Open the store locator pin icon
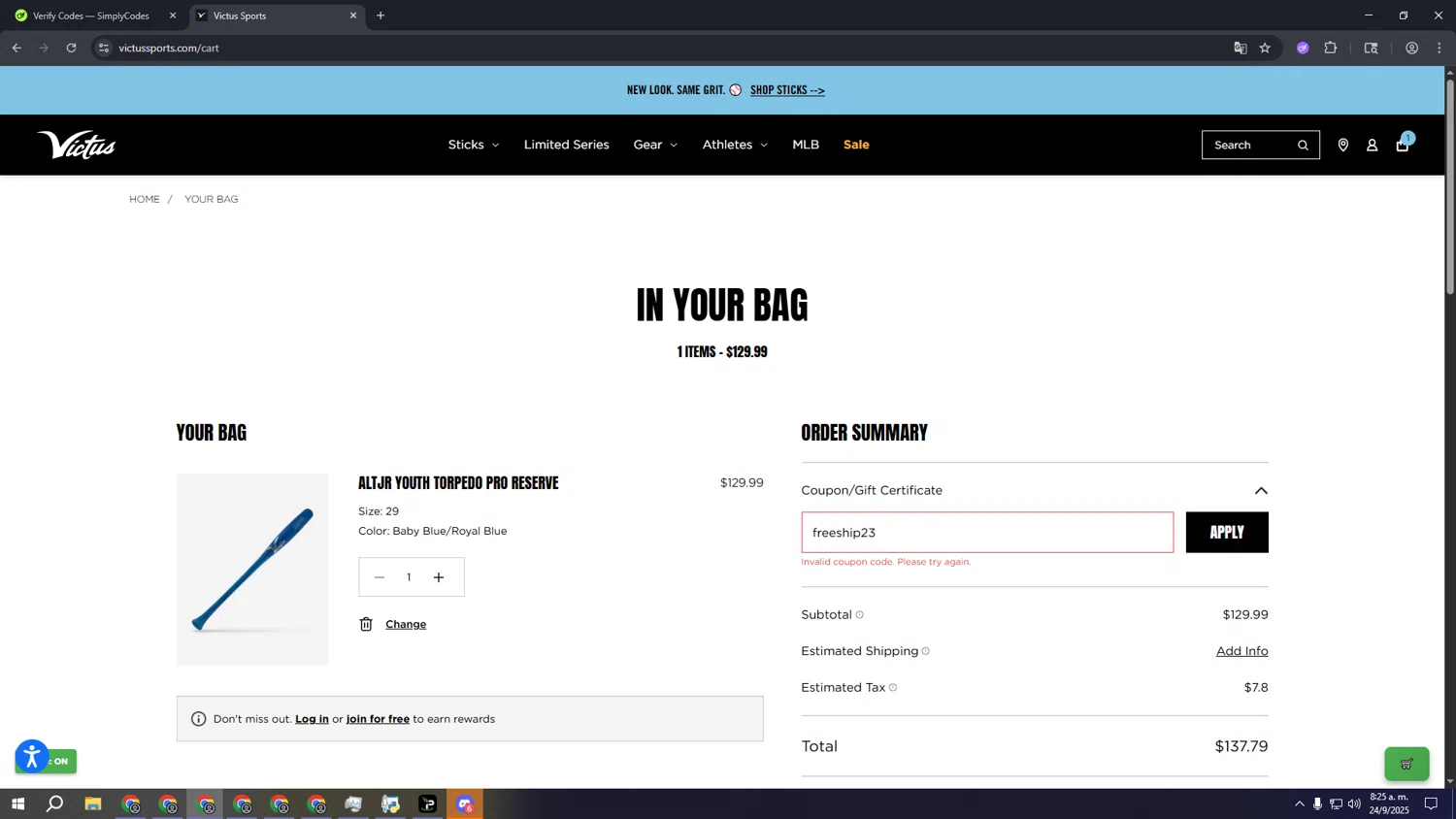The width and height of the screenshot is (1456, 819). (x=1342, y=145)
